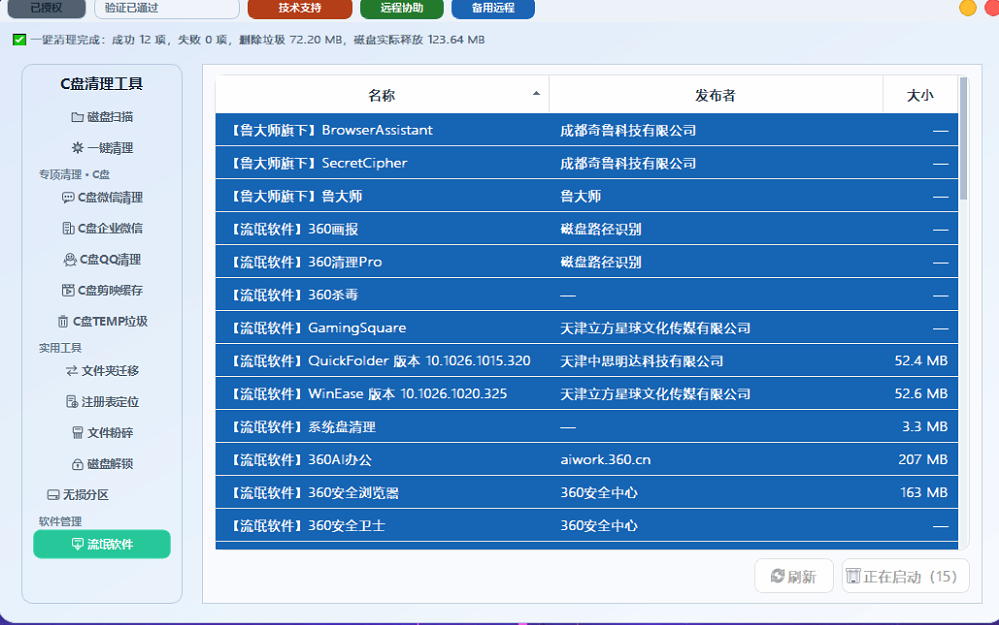Image resolution: width=999 pixels, height=625 pixels.
Task: Select row 360清理Pro
Action: [x=587, y=262]
